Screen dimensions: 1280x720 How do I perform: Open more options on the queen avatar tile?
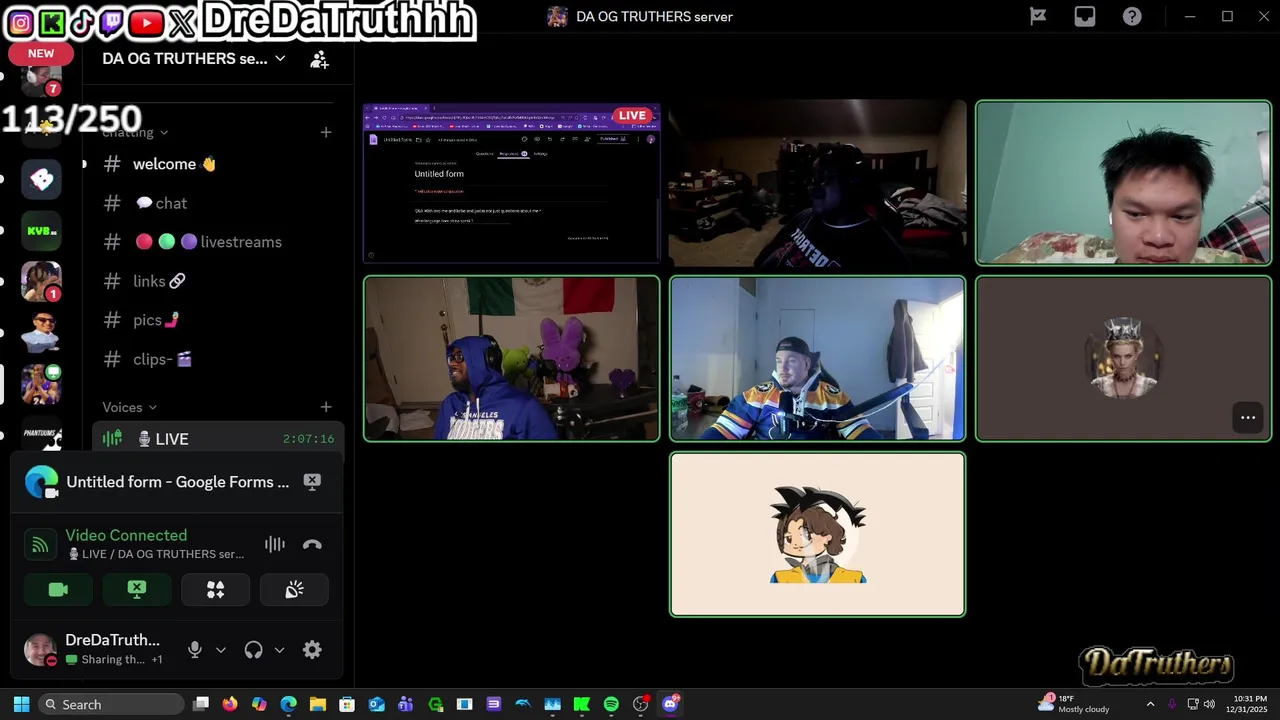[1248, 418]
